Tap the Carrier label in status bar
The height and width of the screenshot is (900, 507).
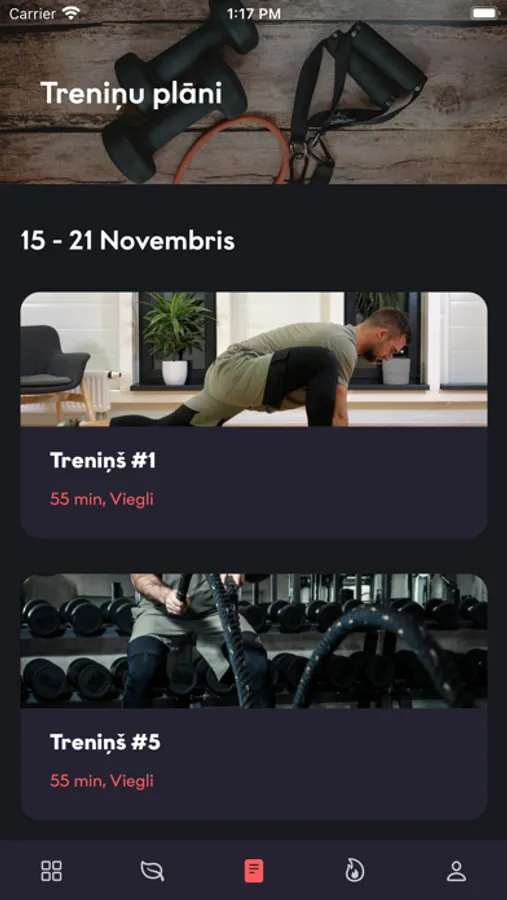click(33, 13)
